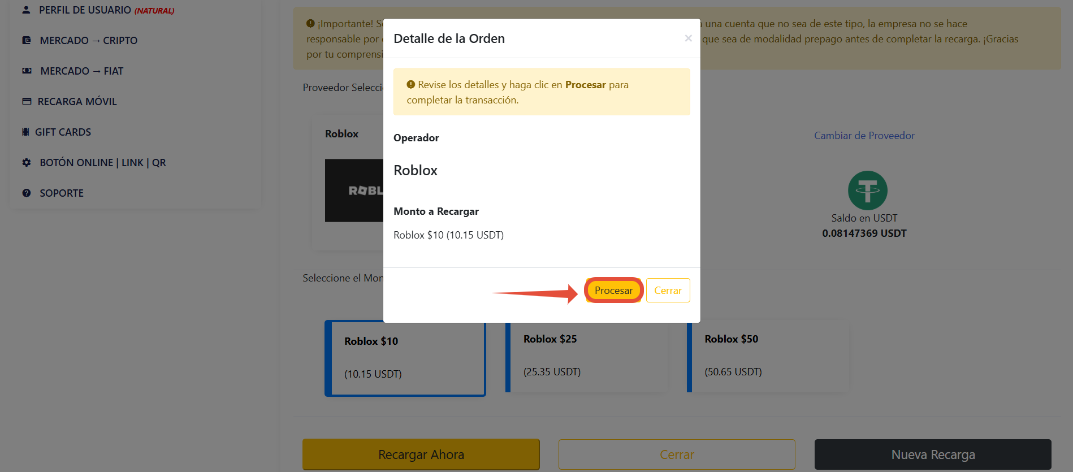Screen dimensions: 1073x472
Task: Click the Monto a Recargar label
Action: [x=436, y=211]
